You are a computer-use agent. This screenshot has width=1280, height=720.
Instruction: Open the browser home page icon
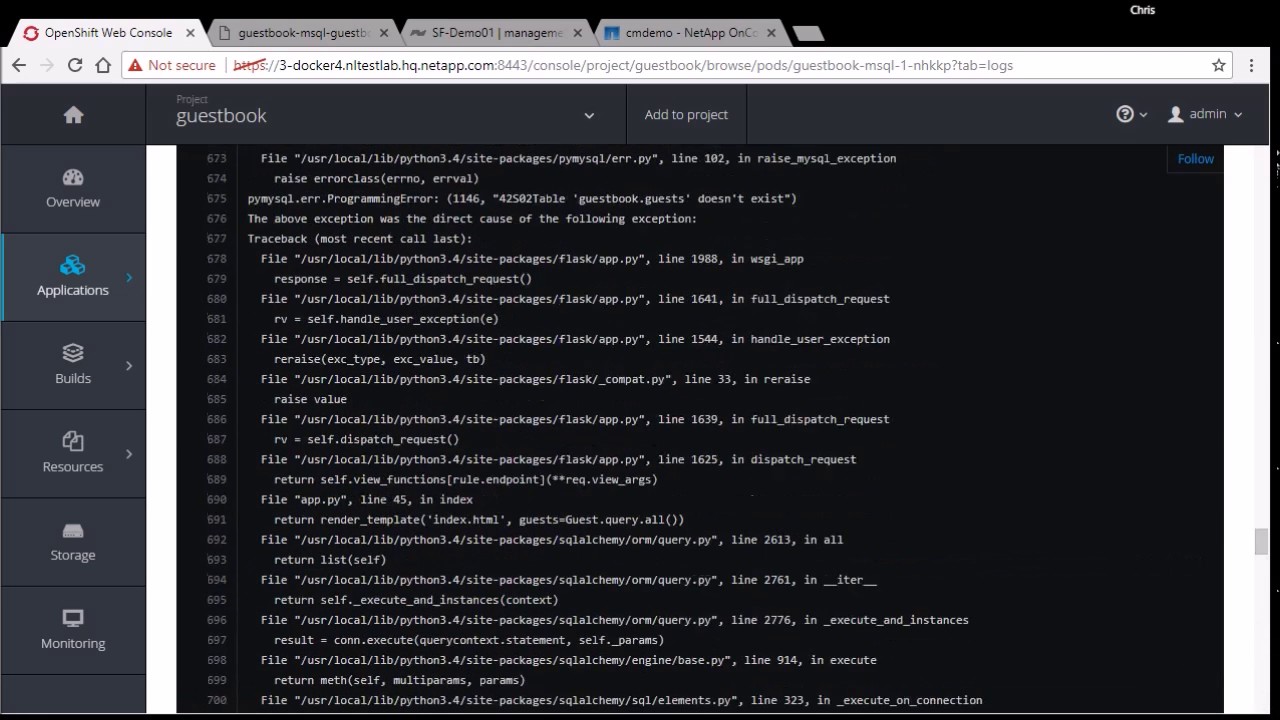pyautogui.click(x=103, y=65)
